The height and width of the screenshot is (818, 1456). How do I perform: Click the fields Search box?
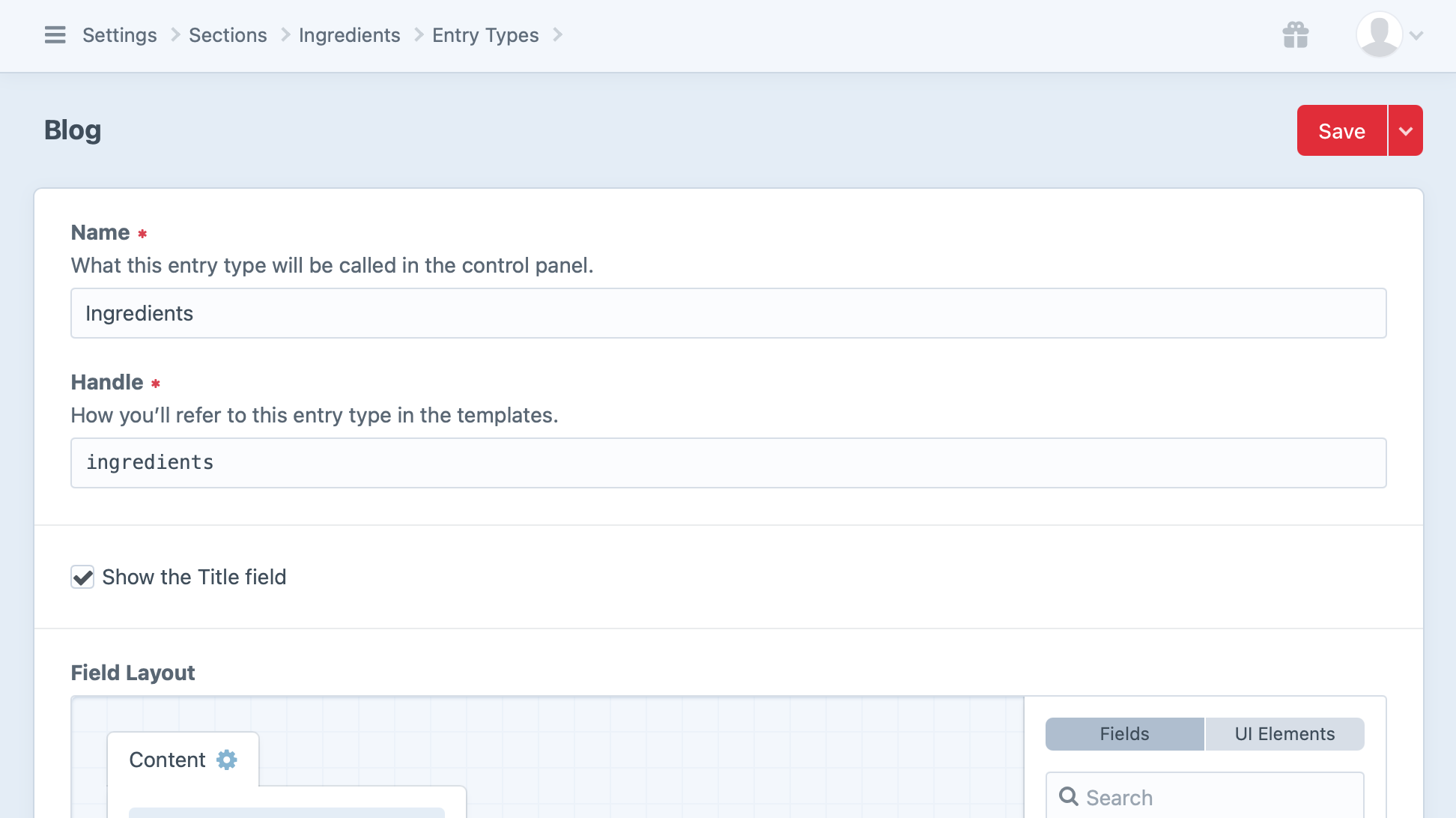click(x=1198, y=796)
